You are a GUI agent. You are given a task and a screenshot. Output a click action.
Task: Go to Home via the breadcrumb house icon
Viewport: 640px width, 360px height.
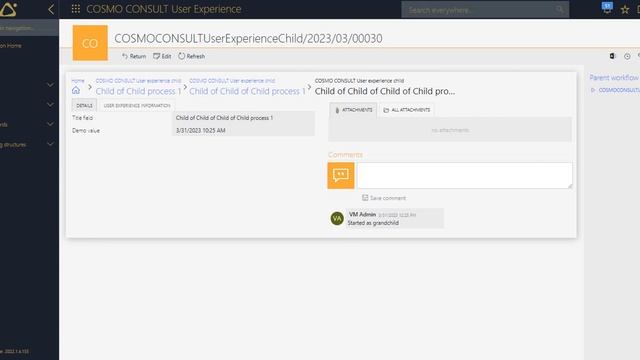point(76,90)
